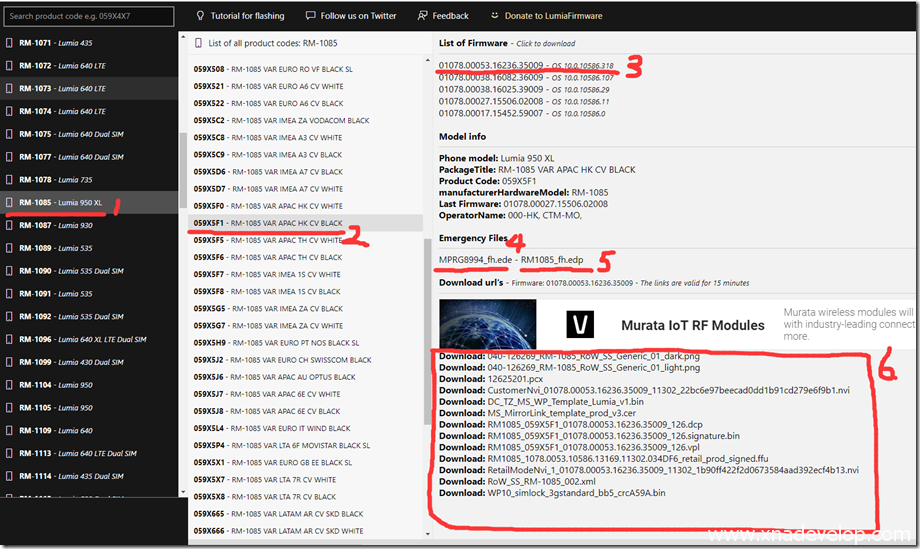Click the phone icon beside RM-1104 Lumia 950
The image size is (920, 549).
point(10,385)
